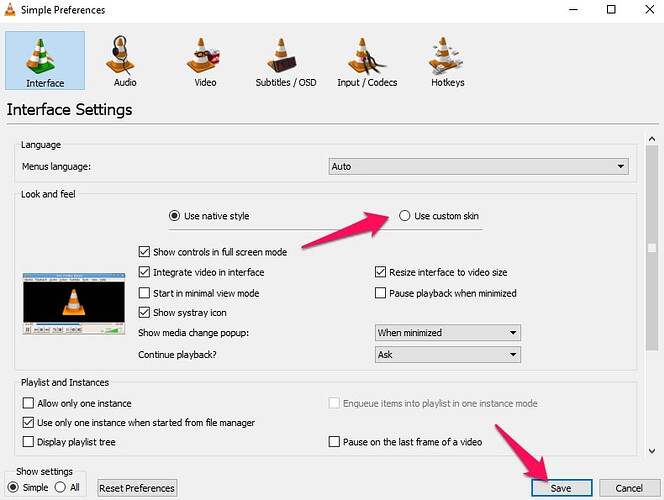Select the Use custom skin option

[405, 216]
